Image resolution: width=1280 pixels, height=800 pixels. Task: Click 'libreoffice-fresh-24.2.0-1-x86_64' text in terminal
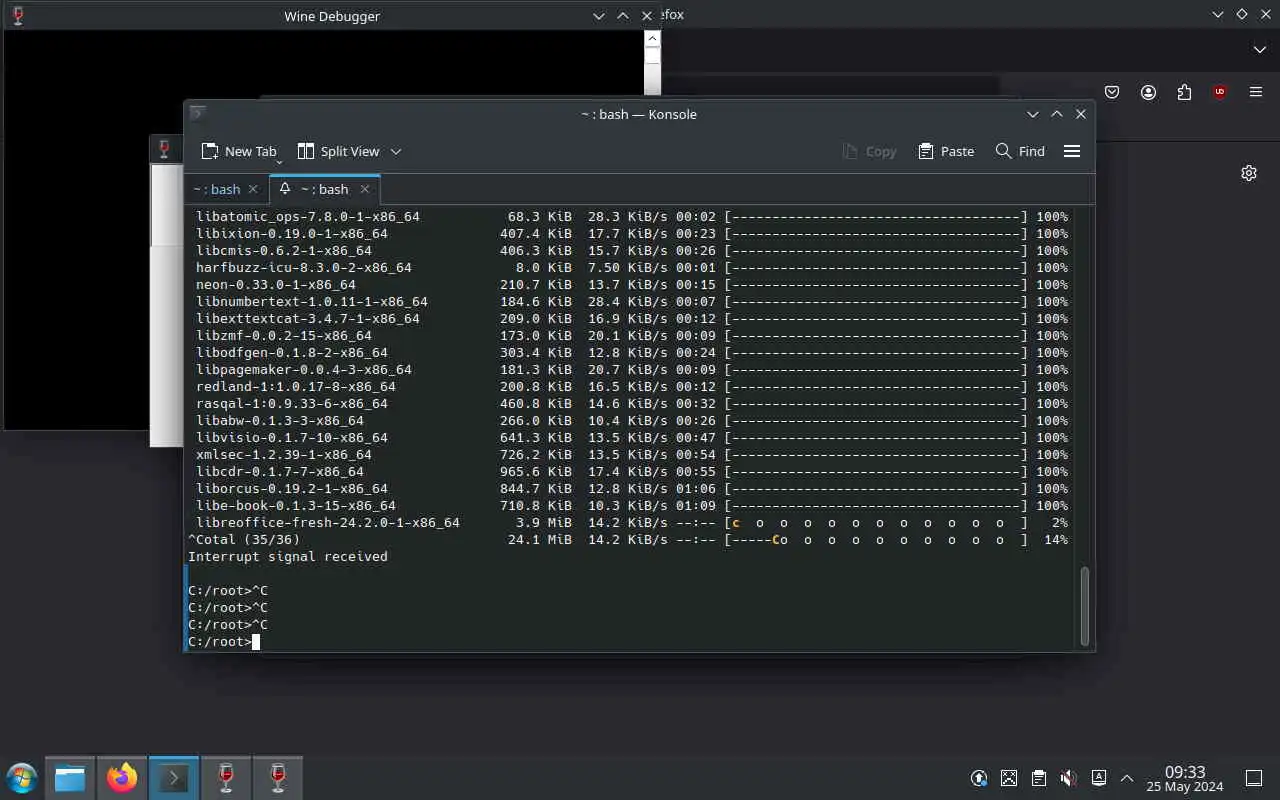(328, 523)
